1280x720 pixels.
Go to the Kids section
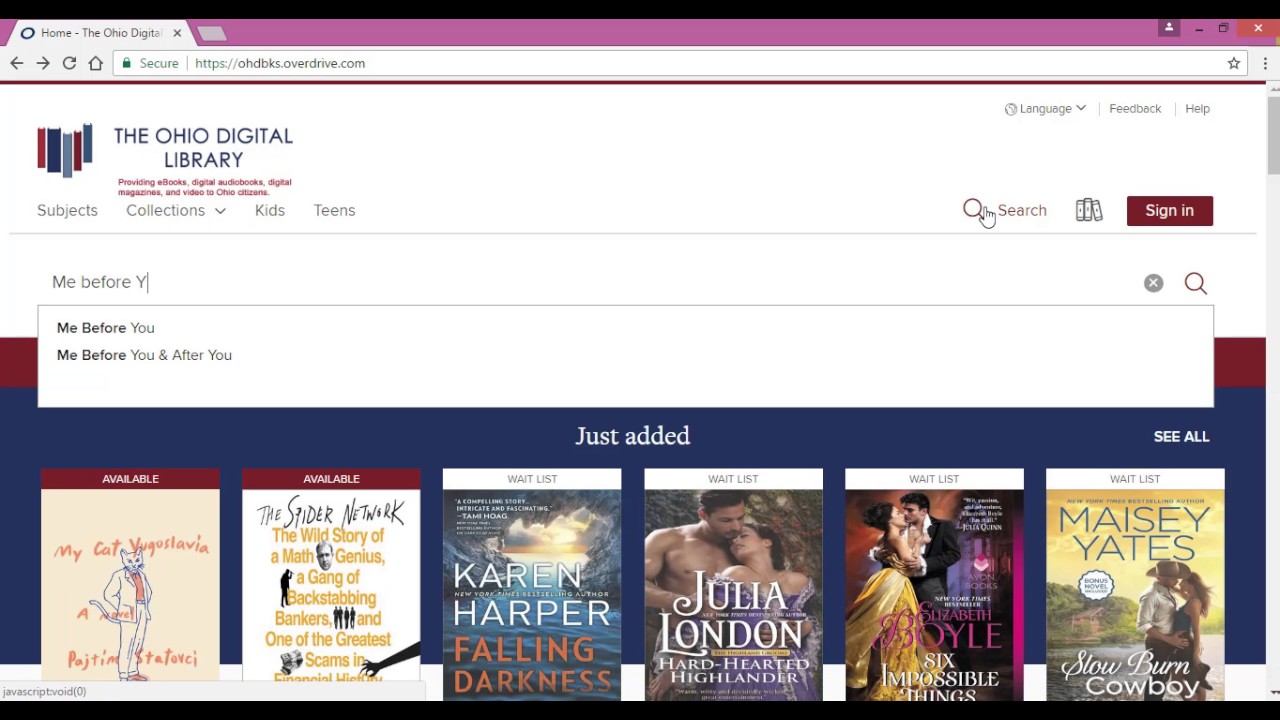tap(270, 210)
